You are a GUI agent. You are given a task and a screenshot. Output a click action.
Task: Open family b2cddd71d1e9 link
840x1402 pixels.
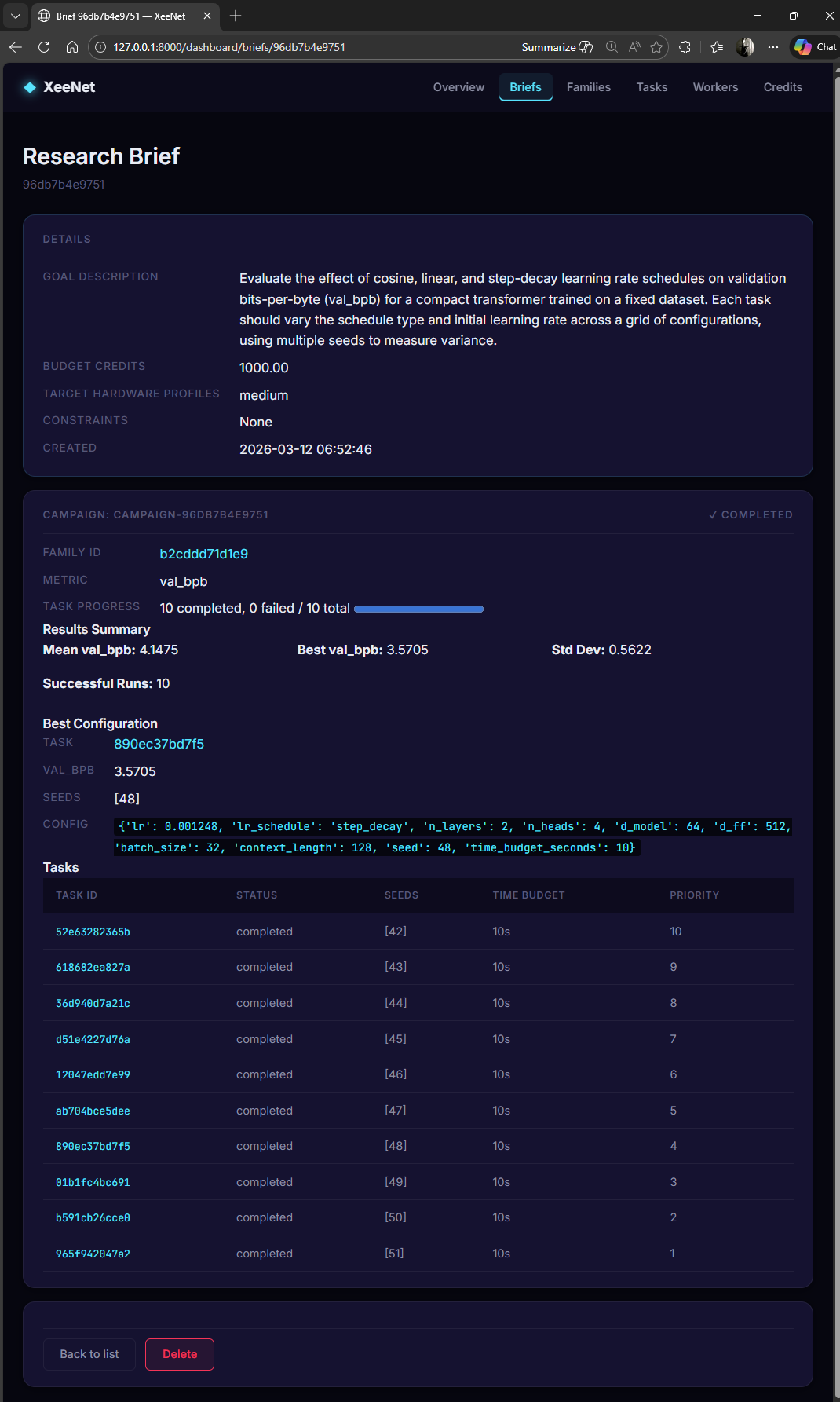coord(203,554)
